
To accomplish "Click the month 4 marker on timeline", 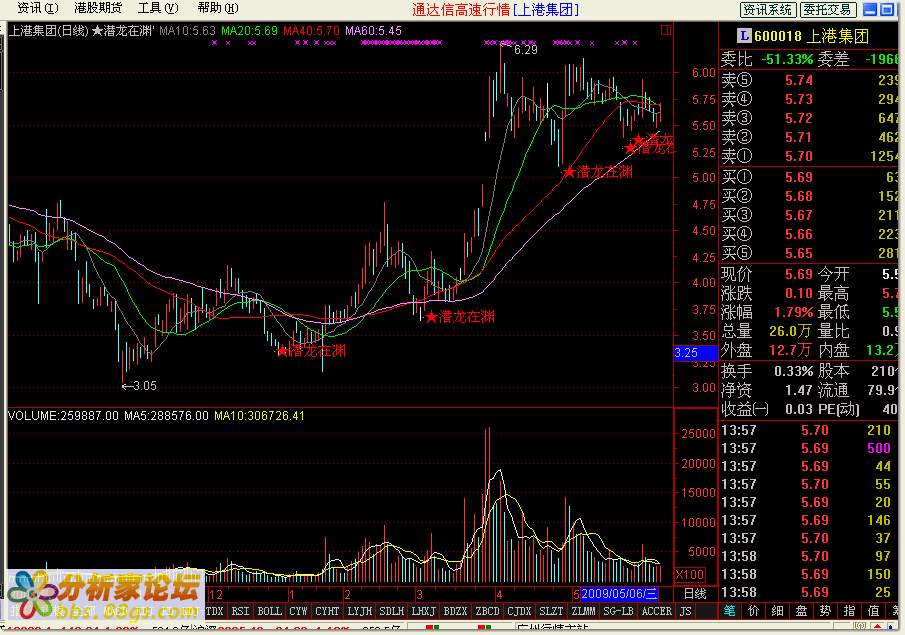I will (499, 594).
